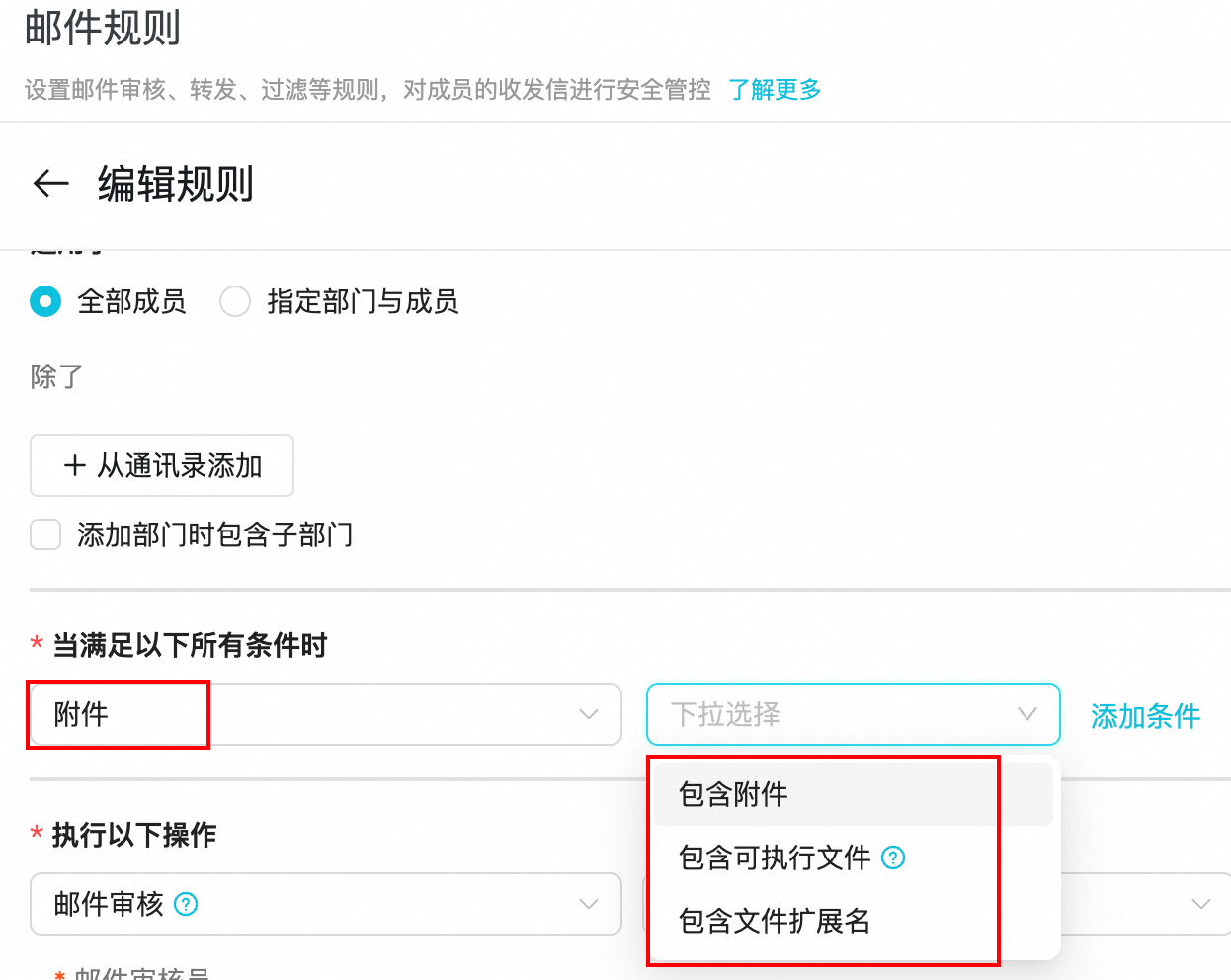Click the 从通讯录添加 button

162,465
